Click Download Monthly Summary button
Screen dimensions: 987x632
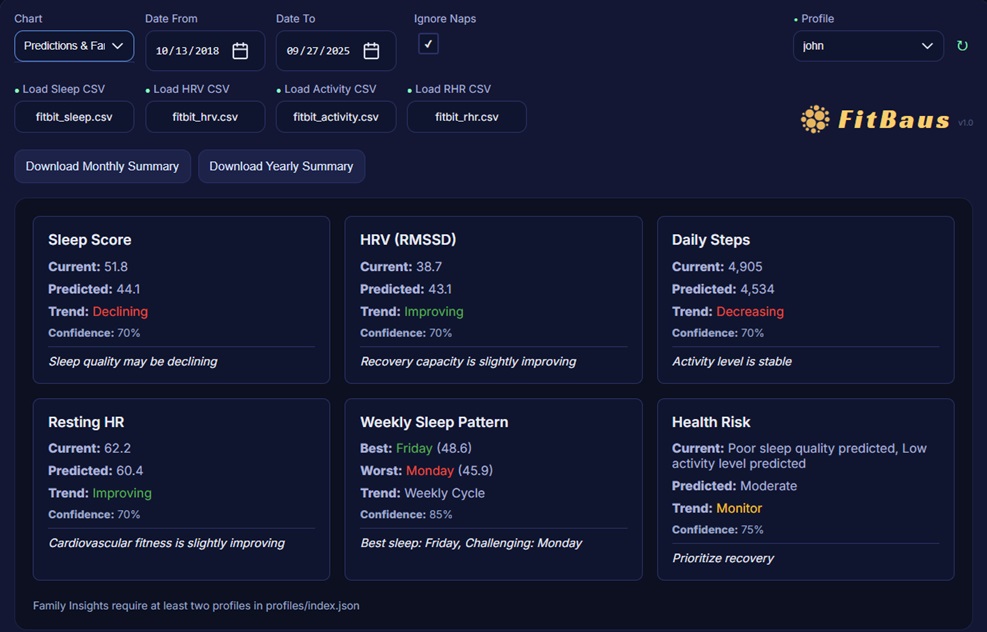point(102,166)
